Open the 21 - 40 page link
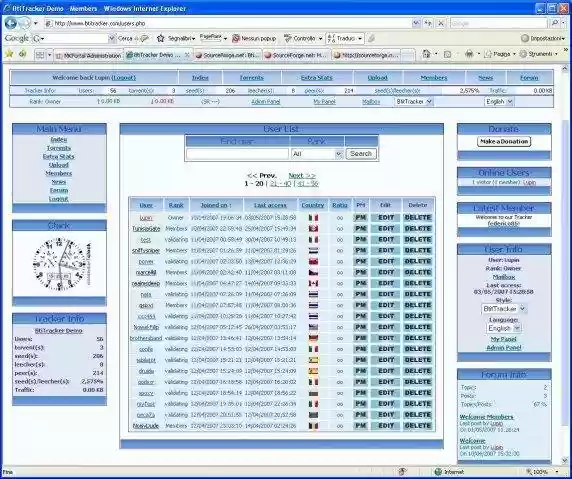The width and height of the screenshot is (572, 479). pos(281,184)
